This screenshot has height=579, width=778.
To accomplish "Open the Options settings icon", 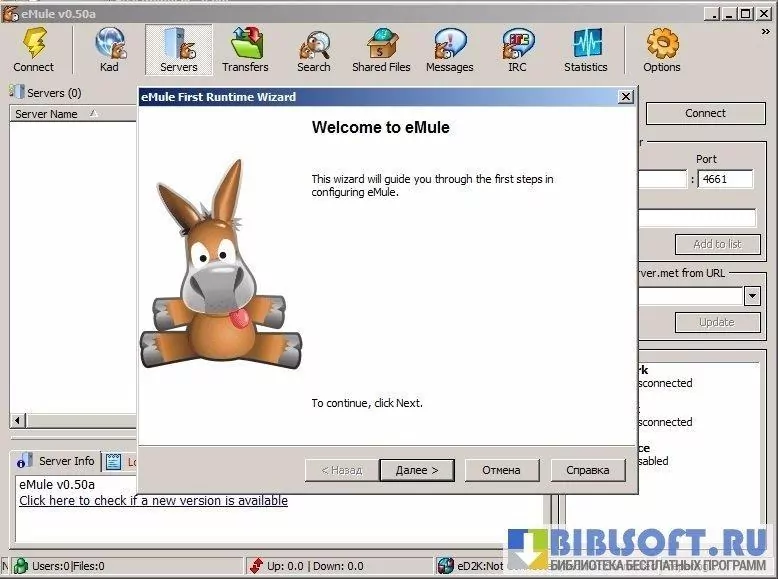I will tap(662, 50).
